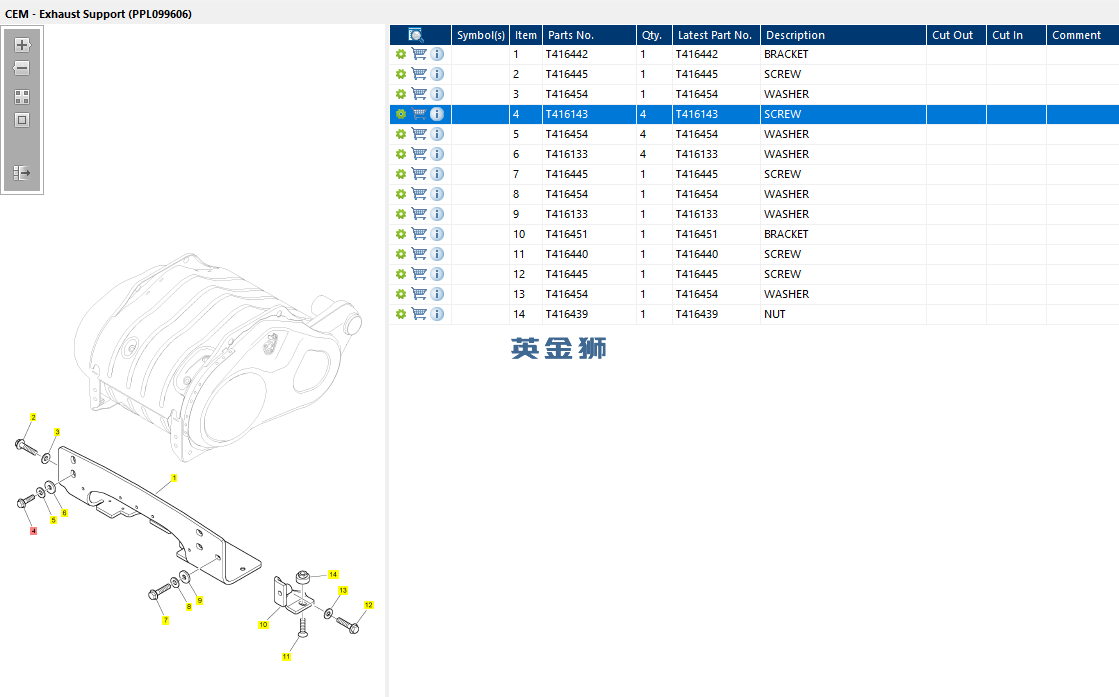The height and width of the screenshot is (697, 1119).
Task: Add item 10 T416451 BRACKET to cart
Action: [x=419, y=234]
